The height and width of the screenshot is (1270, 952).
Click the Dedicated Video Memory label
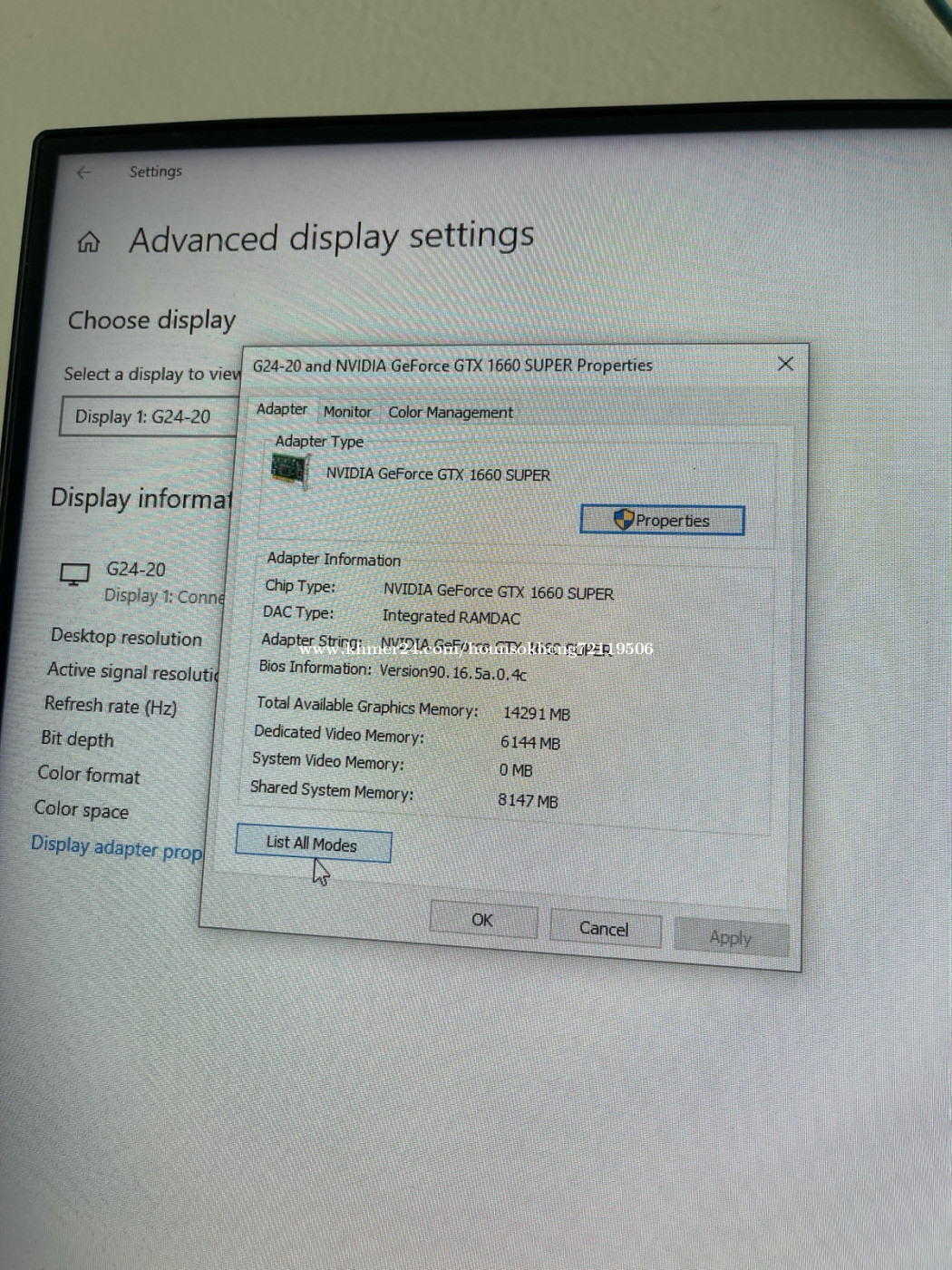(339, 734)
